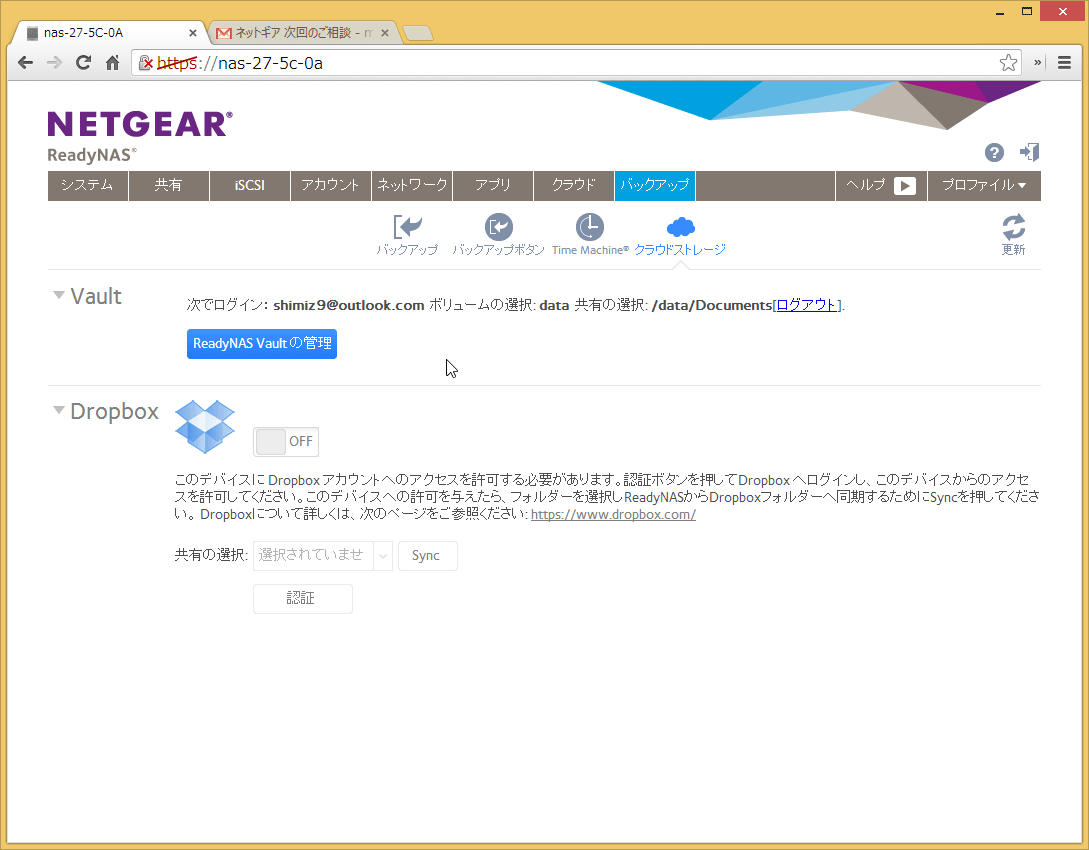Switch to the Network (ネットワーク) tab
1089x850 pixels.
[412, 185]
